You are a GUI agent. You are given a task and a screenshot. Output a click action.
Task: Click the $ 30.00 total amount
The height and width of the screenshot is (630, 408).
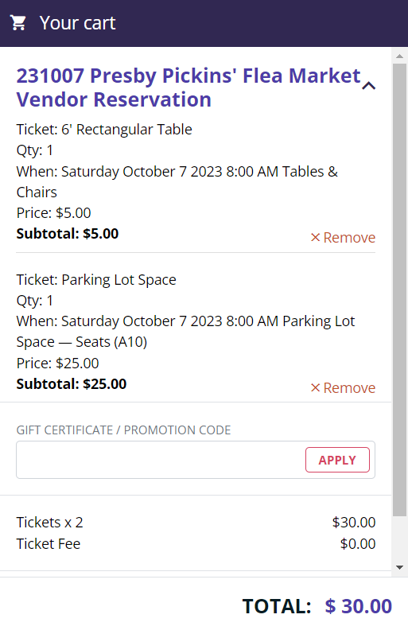pos(358,606)
